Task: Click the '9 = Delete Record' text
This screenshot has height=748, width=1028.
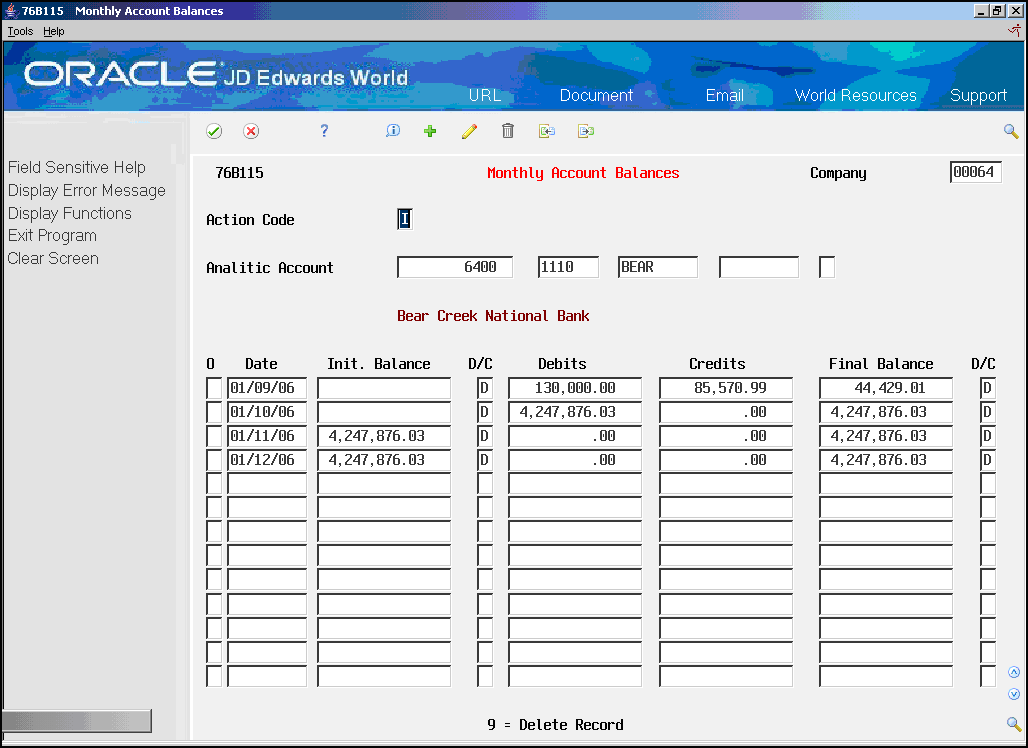Action: pos(555,725)
